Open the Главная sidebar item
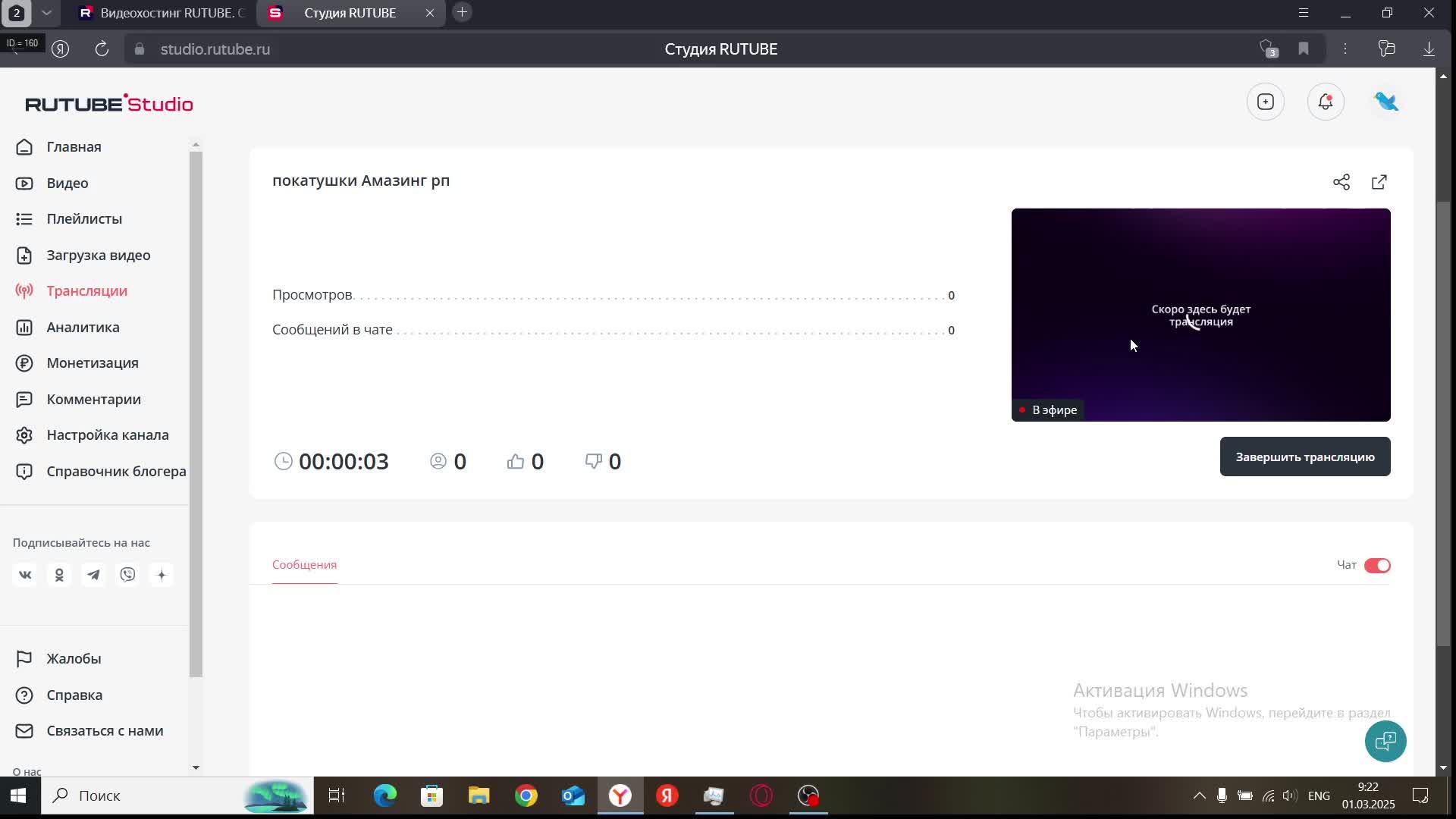Viewport: 1456px width, 819px height. point(74,147)
